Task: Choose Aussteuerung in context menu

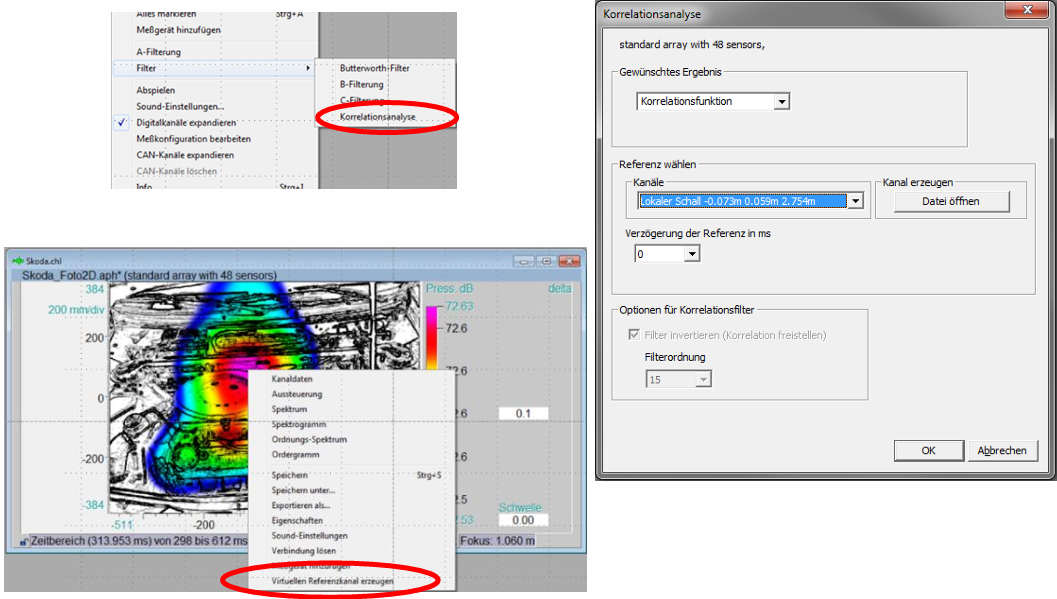Action: click(297, 394)
